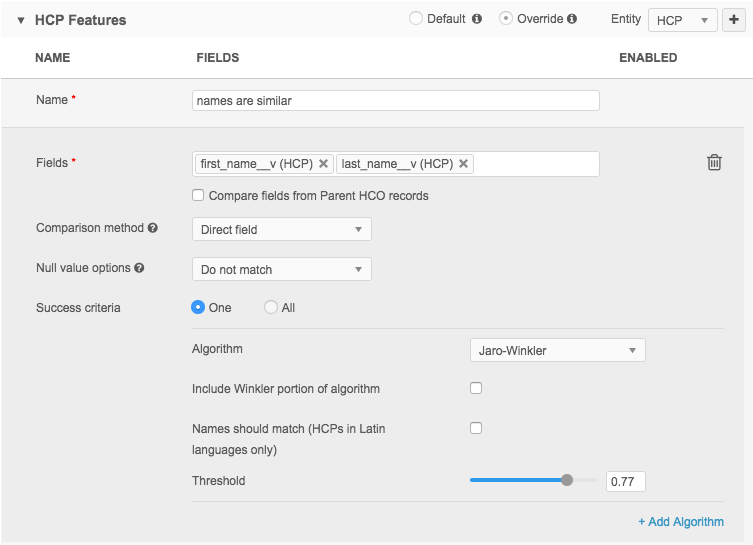Click the + Add Algorithm link
This screenshot has width=753, height=545.
680,521
